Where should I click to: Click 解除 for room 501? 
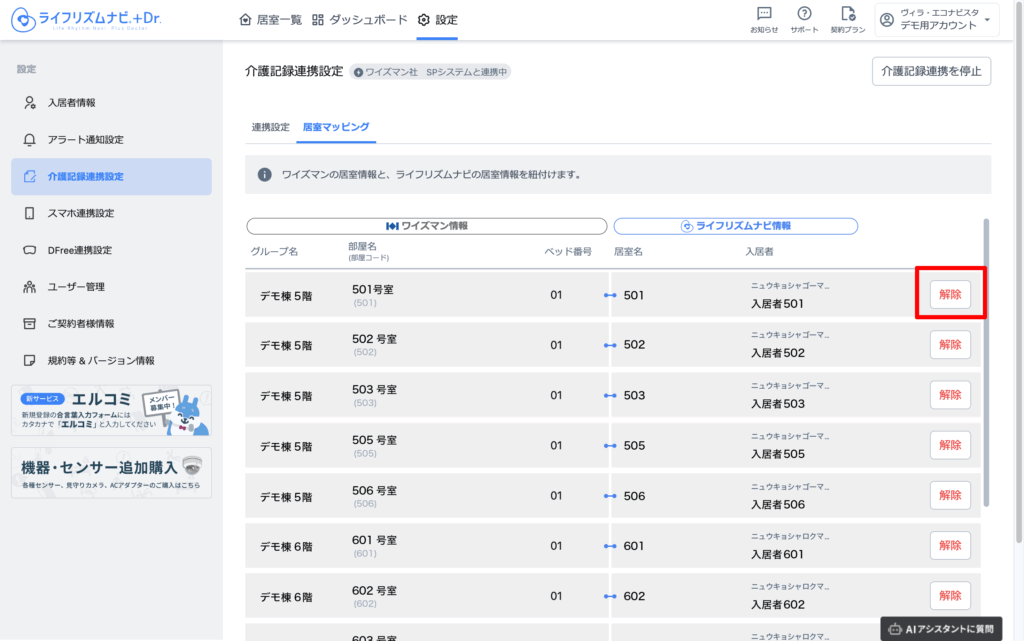click(x=950, y=294)
